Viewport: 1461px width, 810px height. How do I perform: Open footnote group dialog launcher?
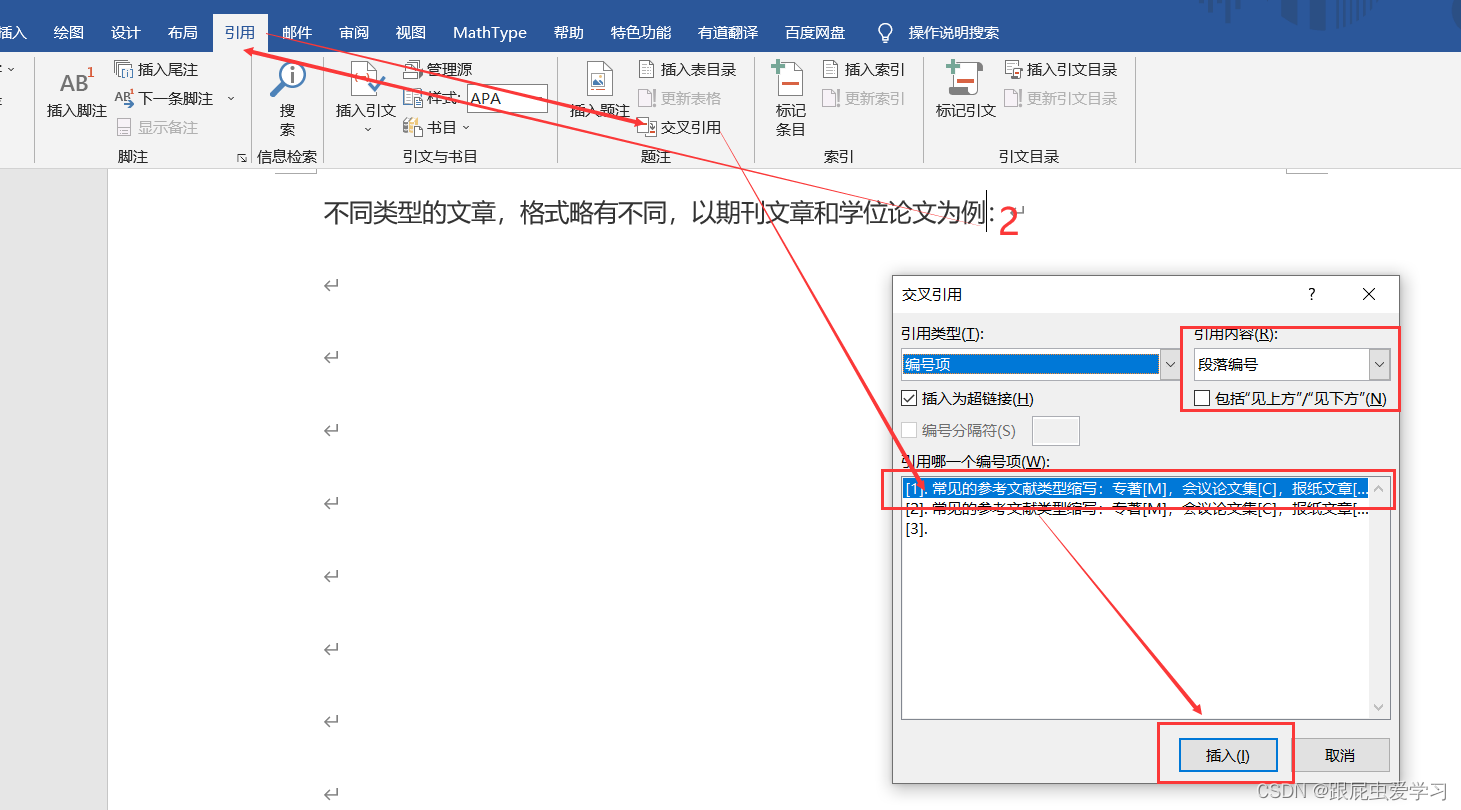[x=241, y=157]
